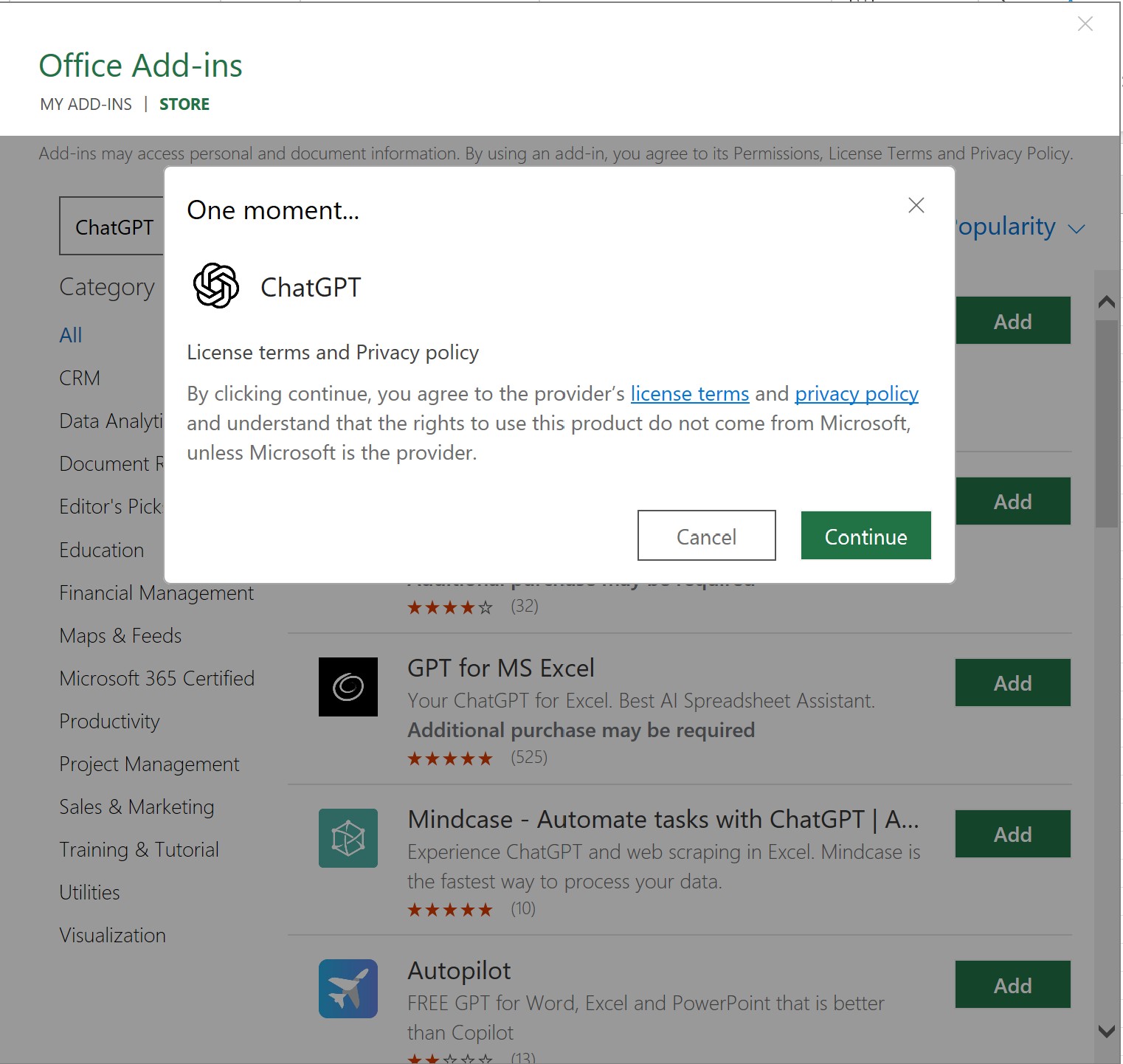Image resolution: width=1123 pixels, height=1064 pixels.
Task: Open the provider's license terms link
Action: point(689,394)
